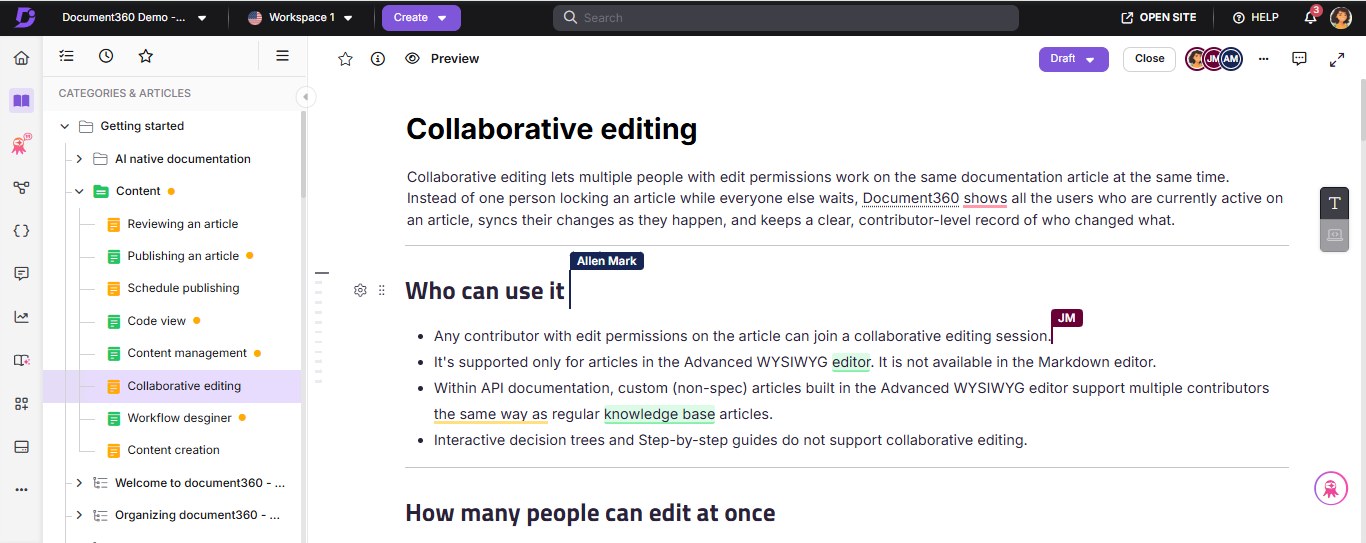The width and height of the screenshot is (1366, 543).
Task: Expand the AI native documentation folder
Action: point(79,159)
